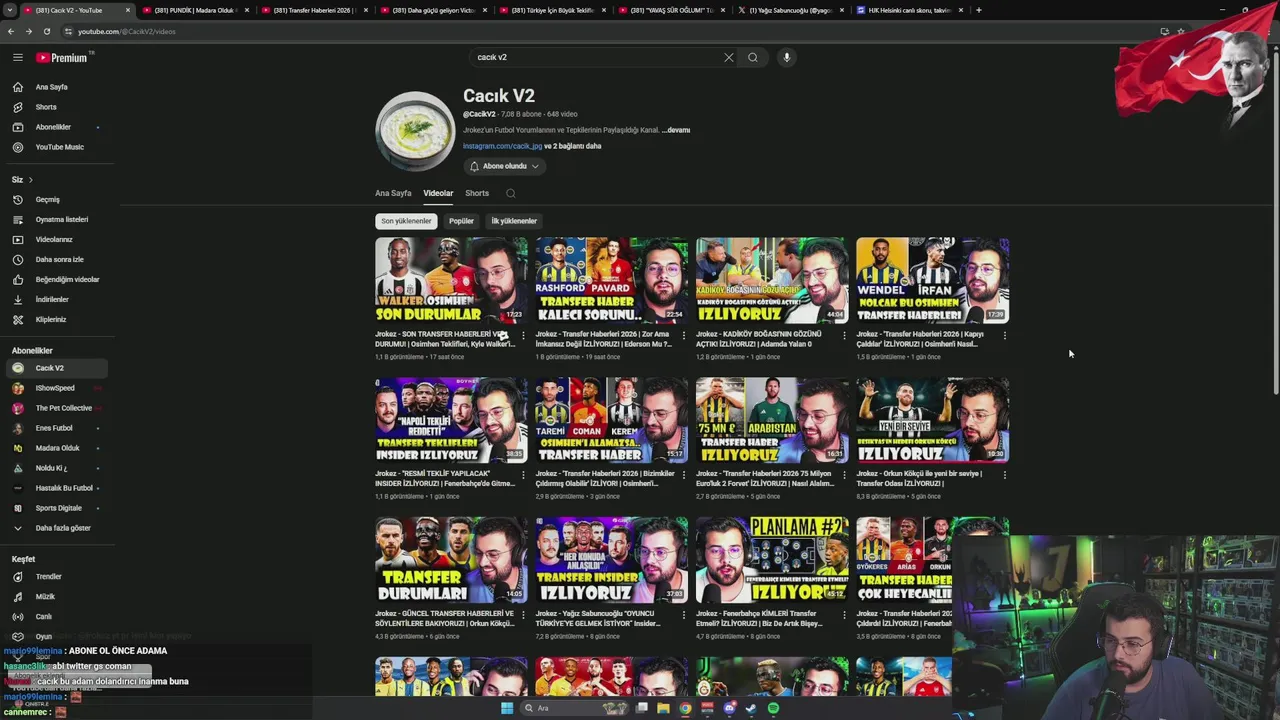
Task: Open The Pet Collective subscription
Action: pyautogui.click(x=63, y=408)
